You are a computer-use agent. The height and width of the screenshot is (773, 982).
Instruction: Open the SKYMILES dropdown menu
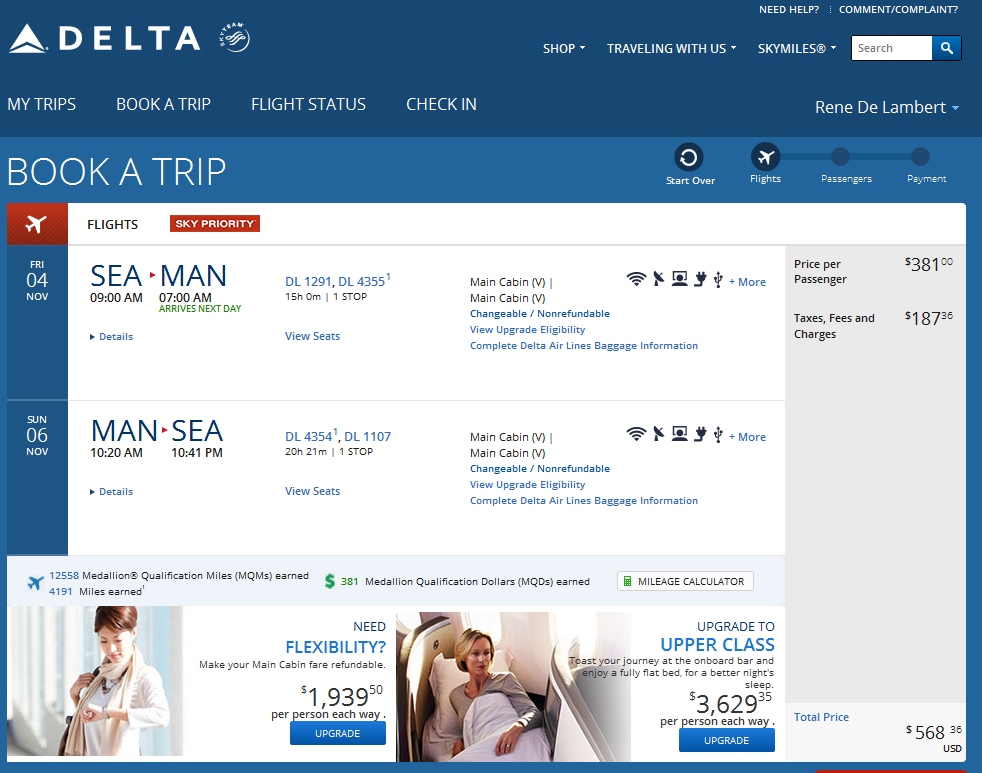click(x=797, y=48)
